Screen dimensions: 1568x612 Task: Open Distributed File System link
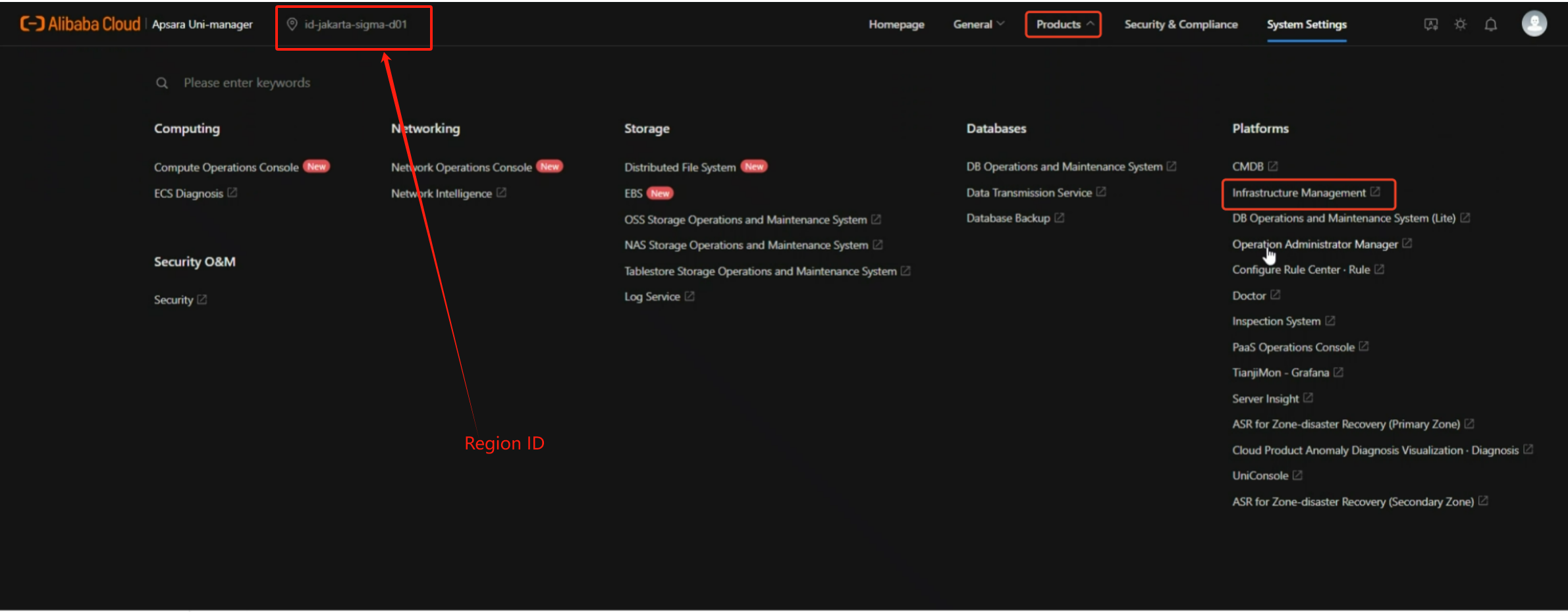(680, 167)
